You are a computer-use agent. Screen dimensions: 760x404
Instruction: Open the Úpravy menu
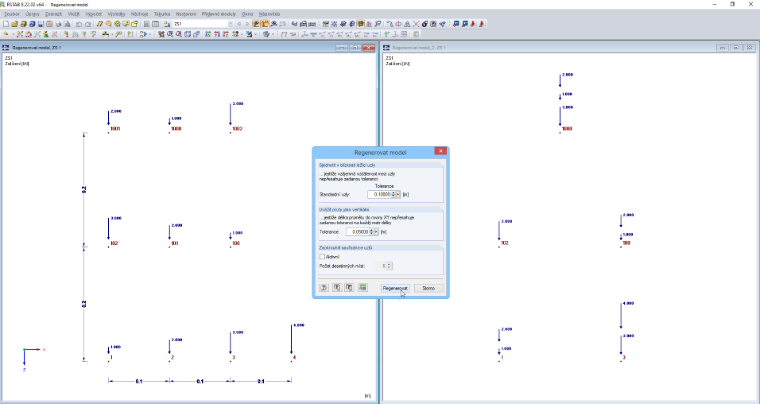point(32,14)
